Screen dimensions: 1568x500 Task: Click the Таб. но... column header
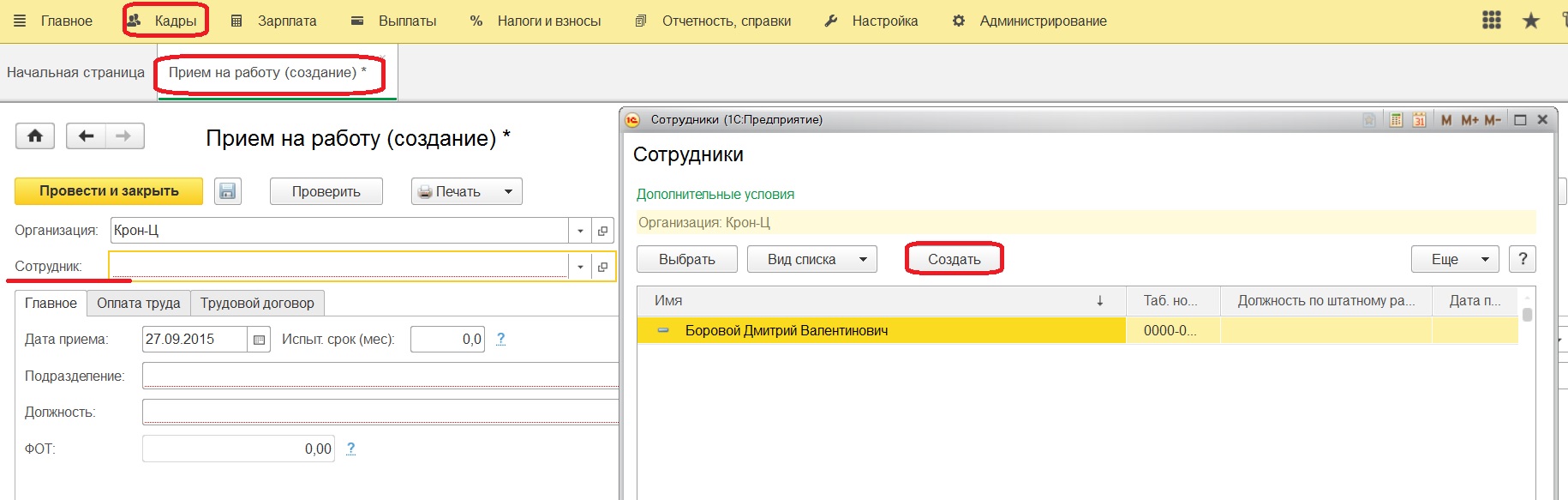click(1173, 300)
